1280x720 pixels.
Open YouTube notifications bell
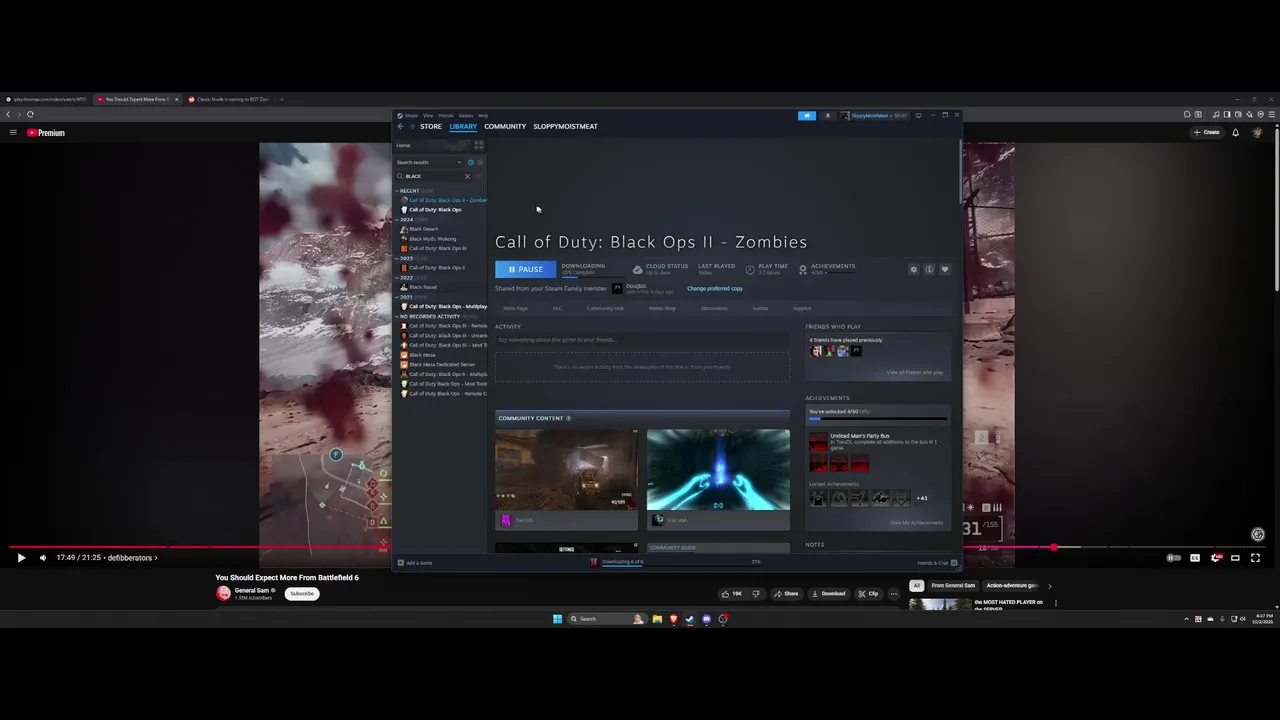click(x=1236, y=132)
